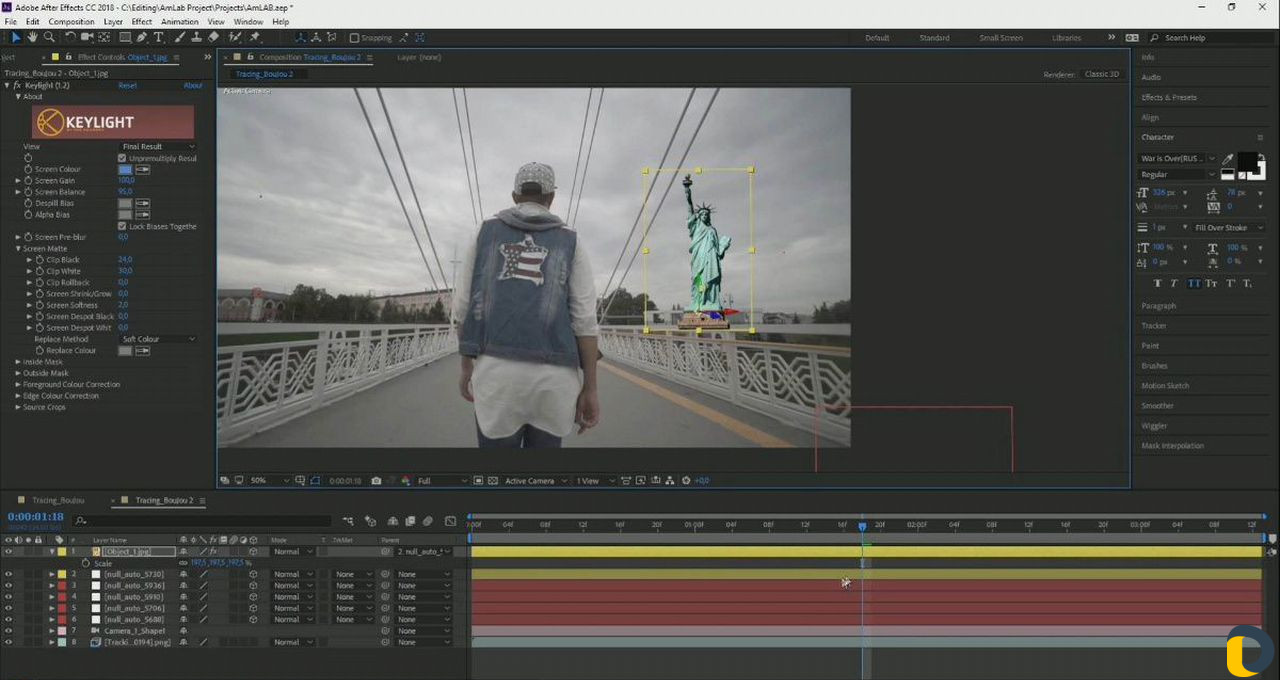
Task: Open the Composition menu
Action: coord(72,21)
